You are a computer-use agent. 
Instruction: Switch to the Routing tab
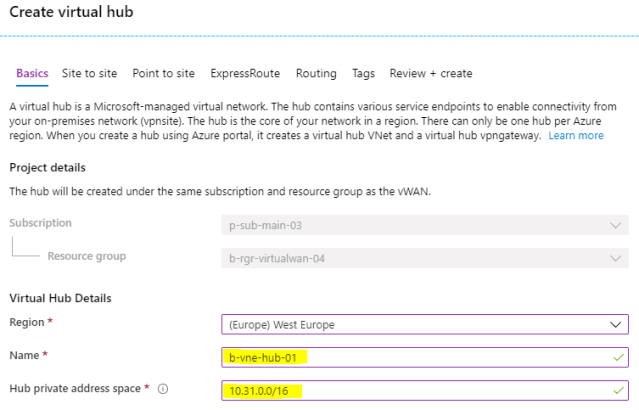[316, 73]
